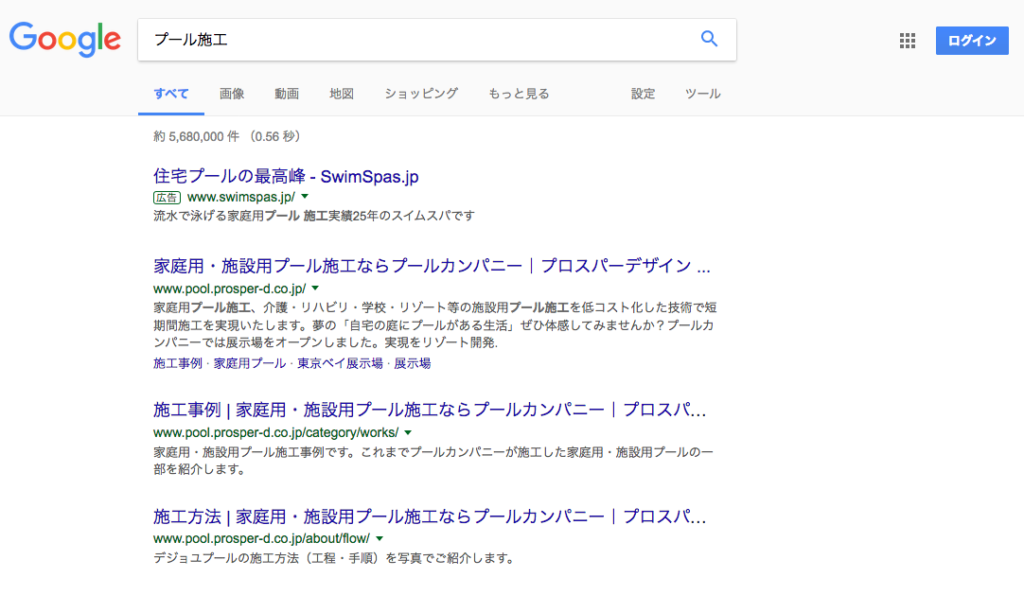The height and width of the screenshot is (595, 1024).
Task: Expand dropdown arrow beside www.swimspas.jp/
Action: click(305, 197)
